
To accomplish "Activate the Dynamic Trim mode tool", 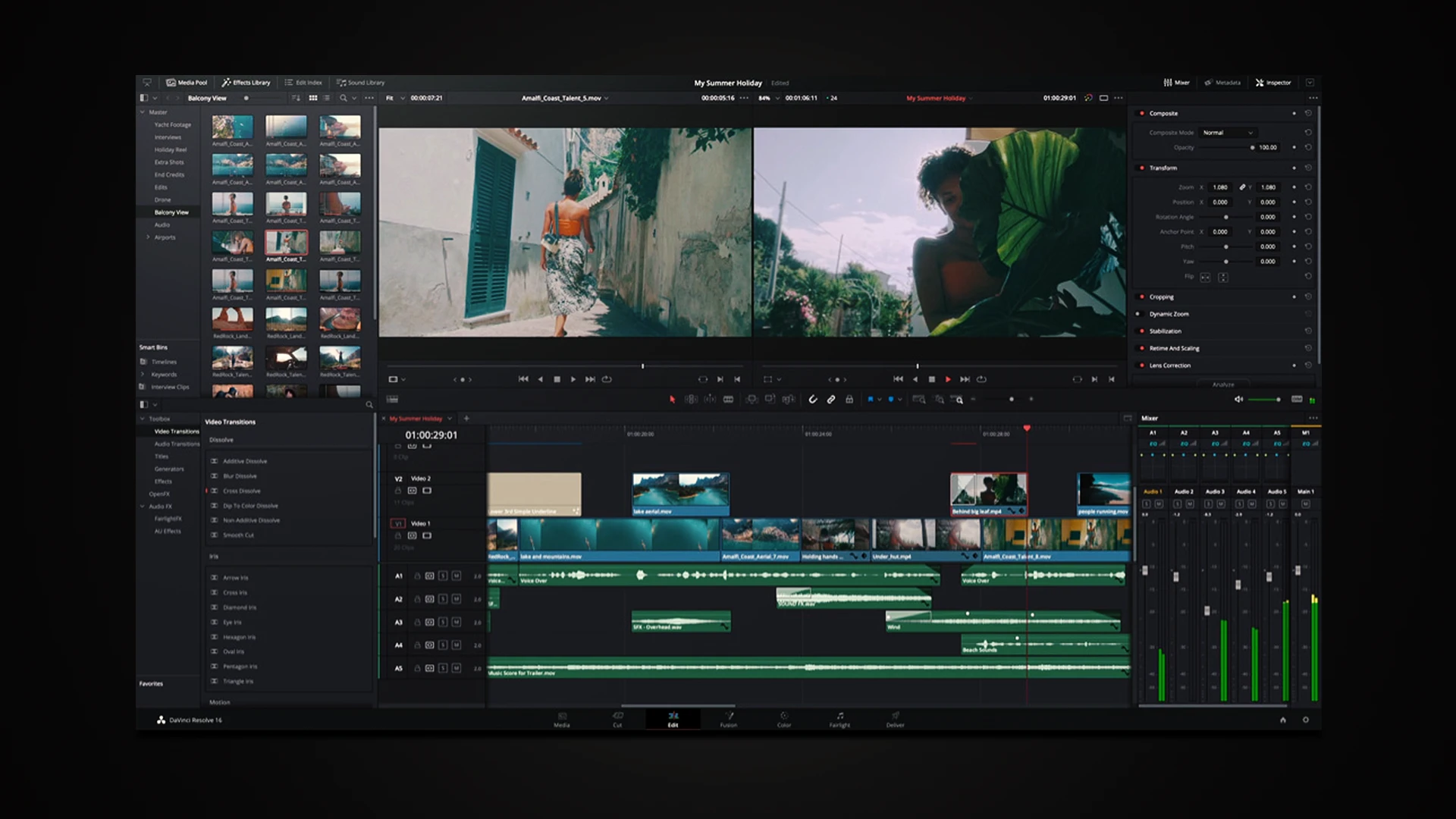I will pos(710,400).
